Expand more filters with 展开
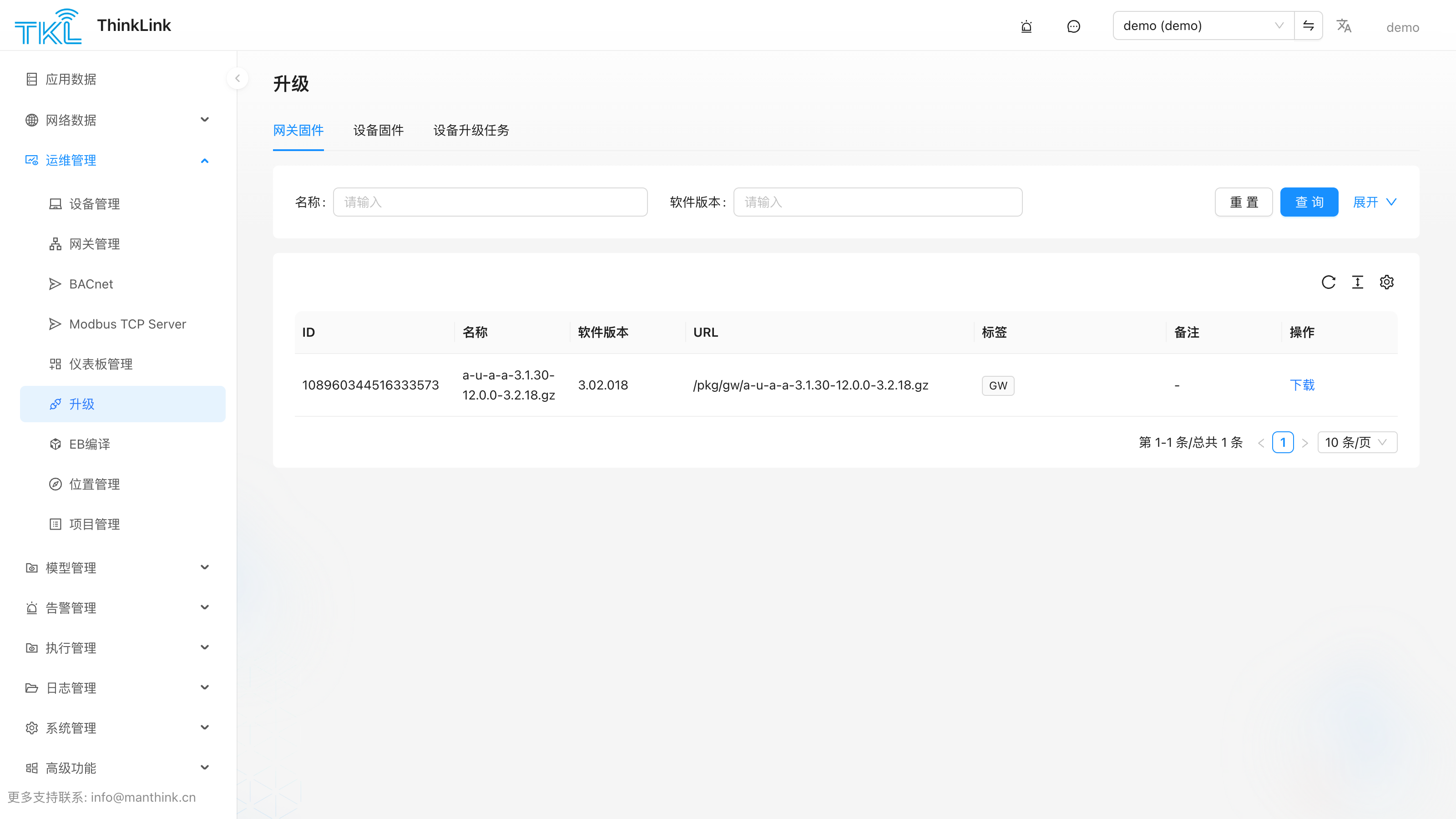1456x819 pixels. point(1375,202)
